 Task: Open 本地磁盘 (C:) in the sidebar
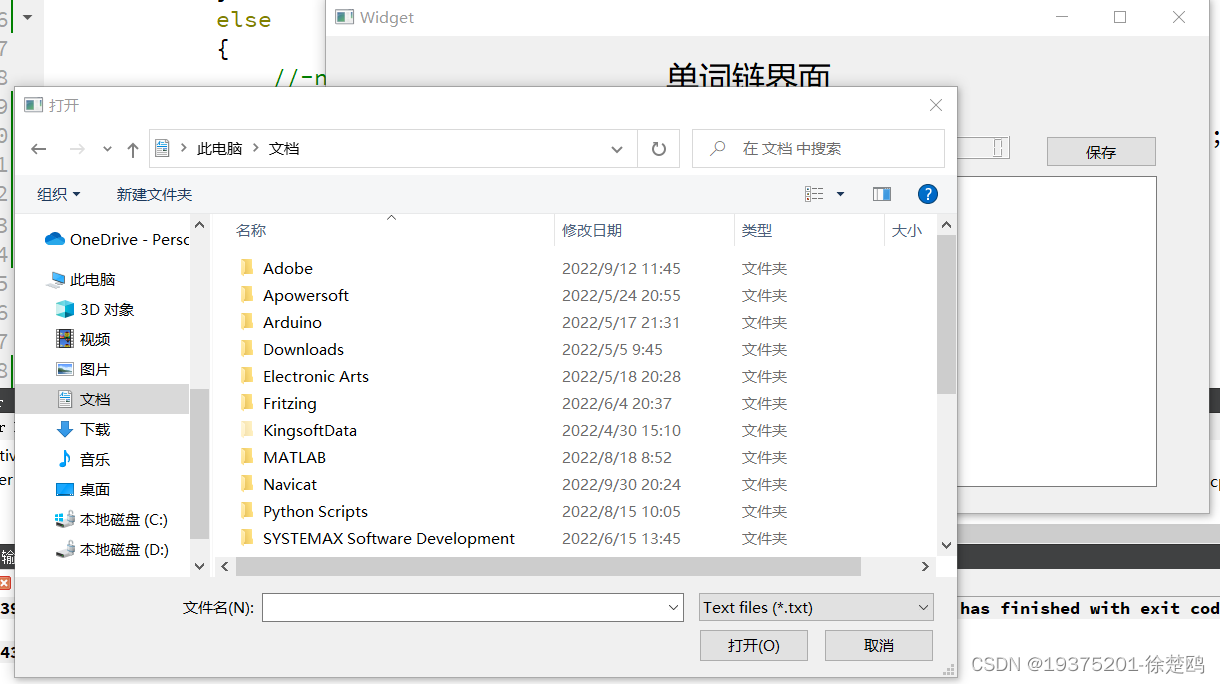123,520
